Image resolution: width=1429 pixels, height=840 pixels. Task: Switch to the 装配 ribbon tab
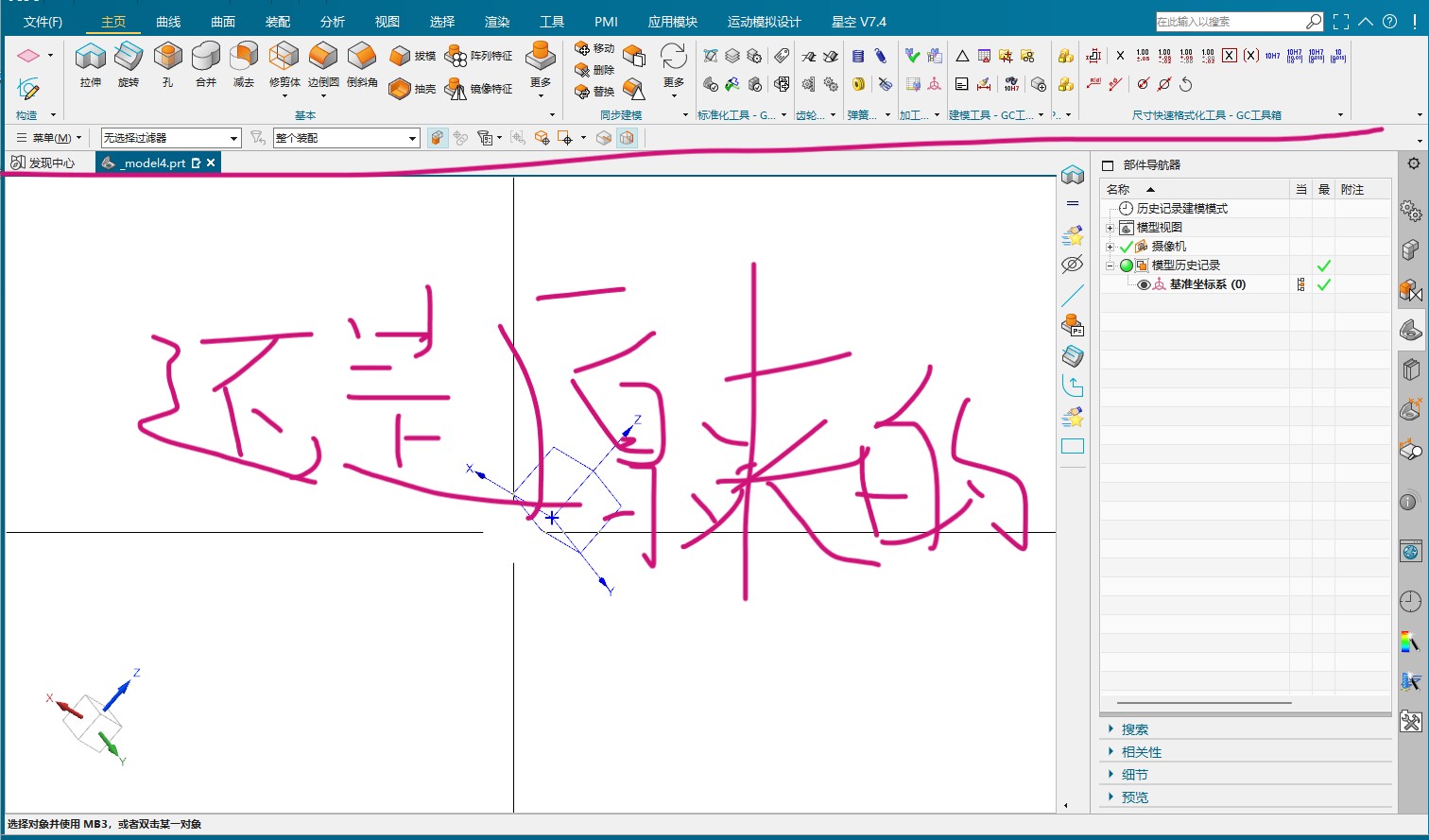[278, 22]
